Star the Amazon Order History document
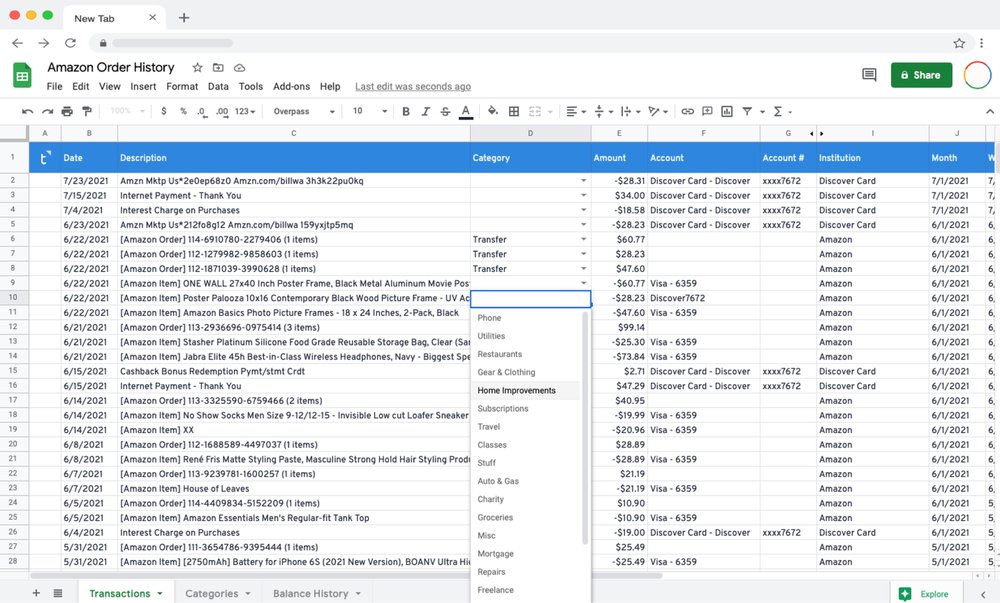The image size is (1000, 603). [x=197, y=68]
